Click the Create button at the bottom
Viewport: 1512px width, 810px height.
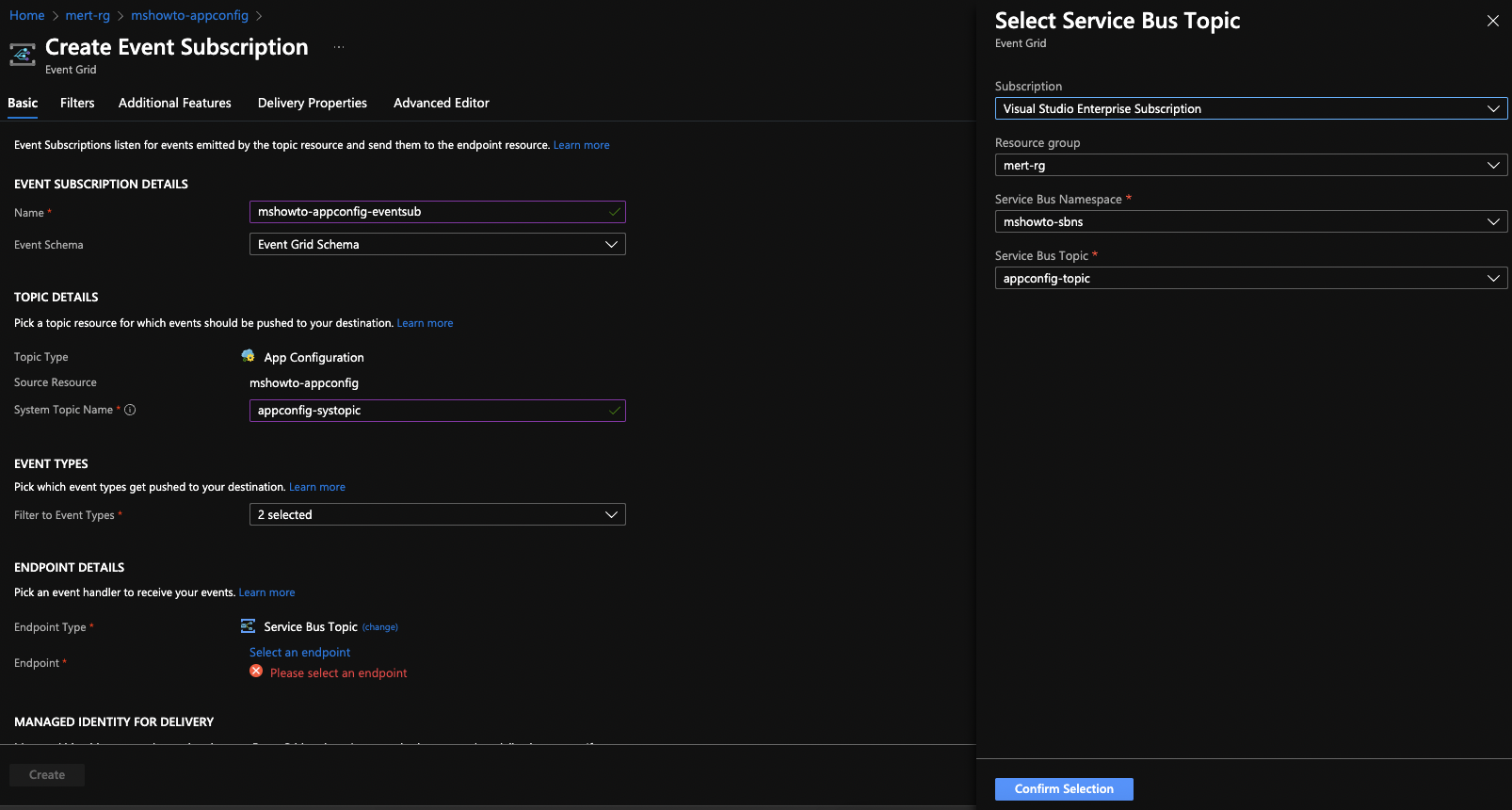pyautogui.click(x=47, y=774)
